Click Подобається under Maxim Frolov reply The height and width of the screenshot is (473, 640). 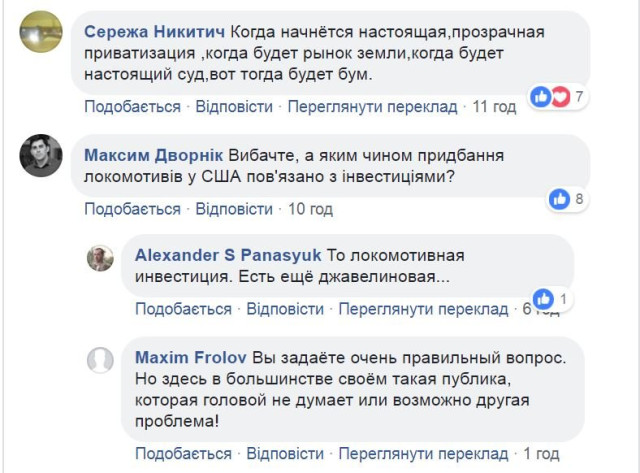[183, 455]
